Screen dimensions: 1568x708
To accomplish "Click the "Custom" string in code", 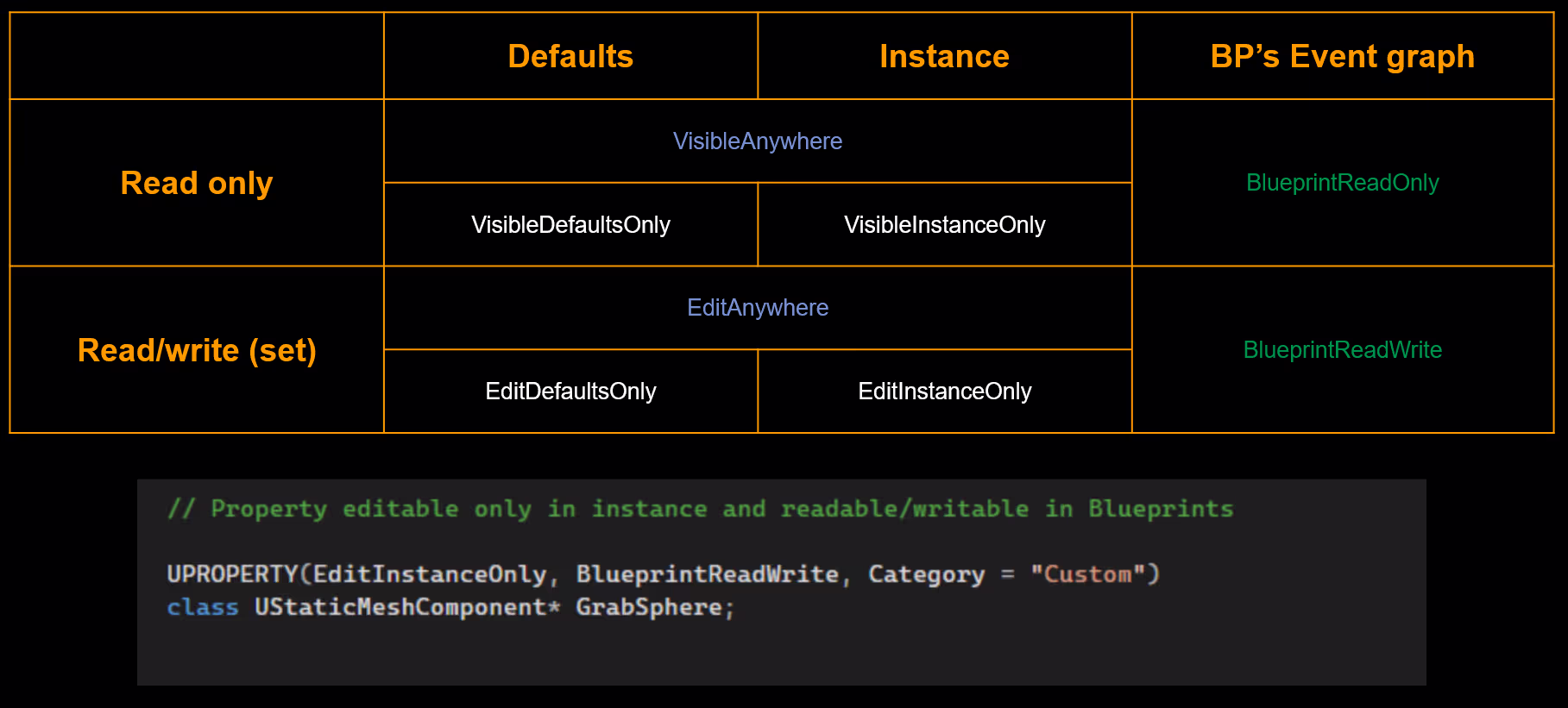I will pyautogui.click(x=1088, y=574).
